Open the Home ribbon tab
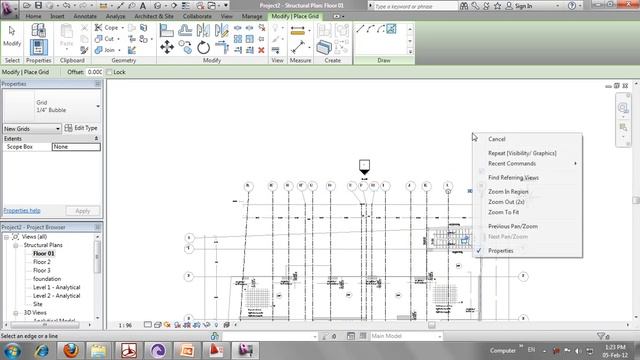This screenshot has width=640, height=360. tap(33, 16)
